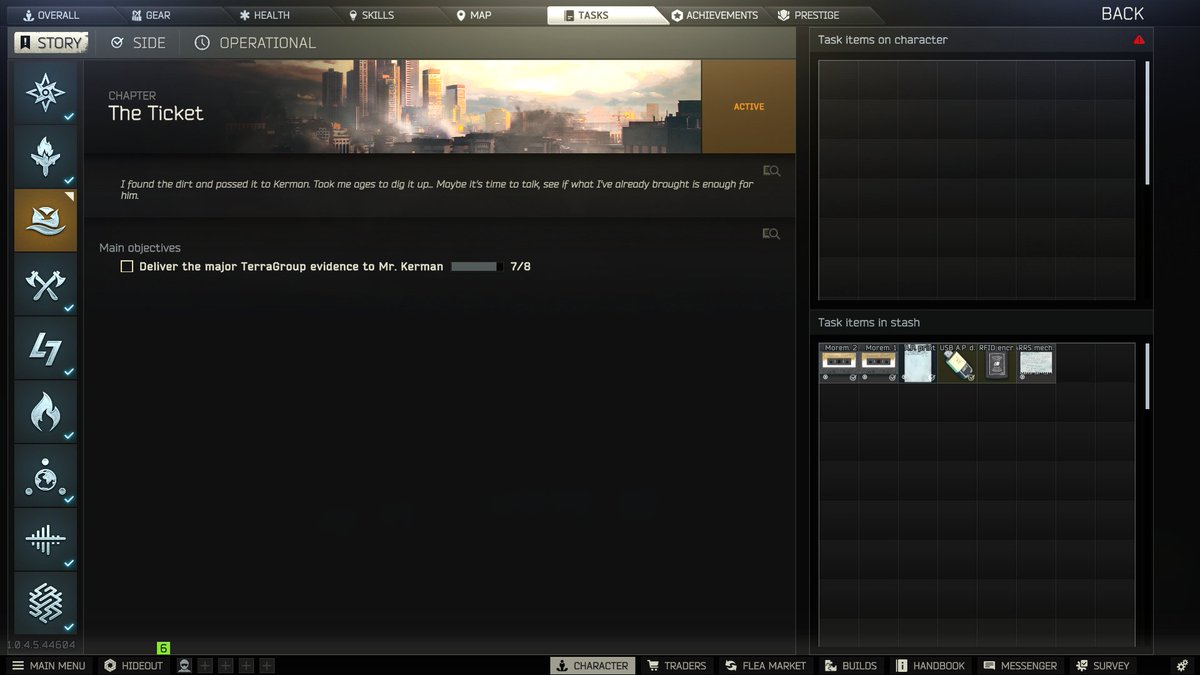Select the A.P. print paper item
This screenshot has height=675, width=1200.
(x=918, y=363)
